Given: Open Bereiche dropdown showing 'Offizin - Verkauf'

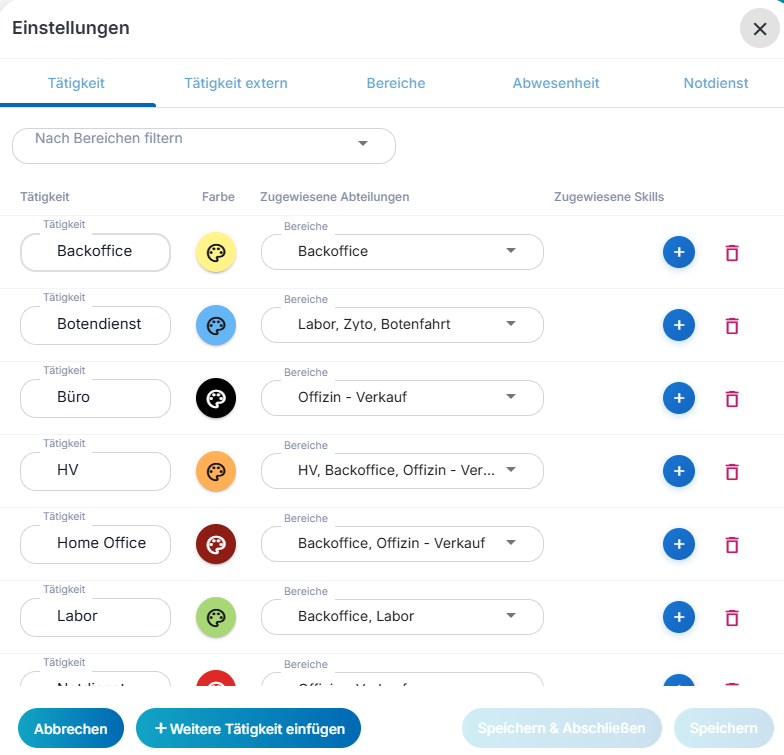Looking at the screenshot, I should tap(402, 398).
